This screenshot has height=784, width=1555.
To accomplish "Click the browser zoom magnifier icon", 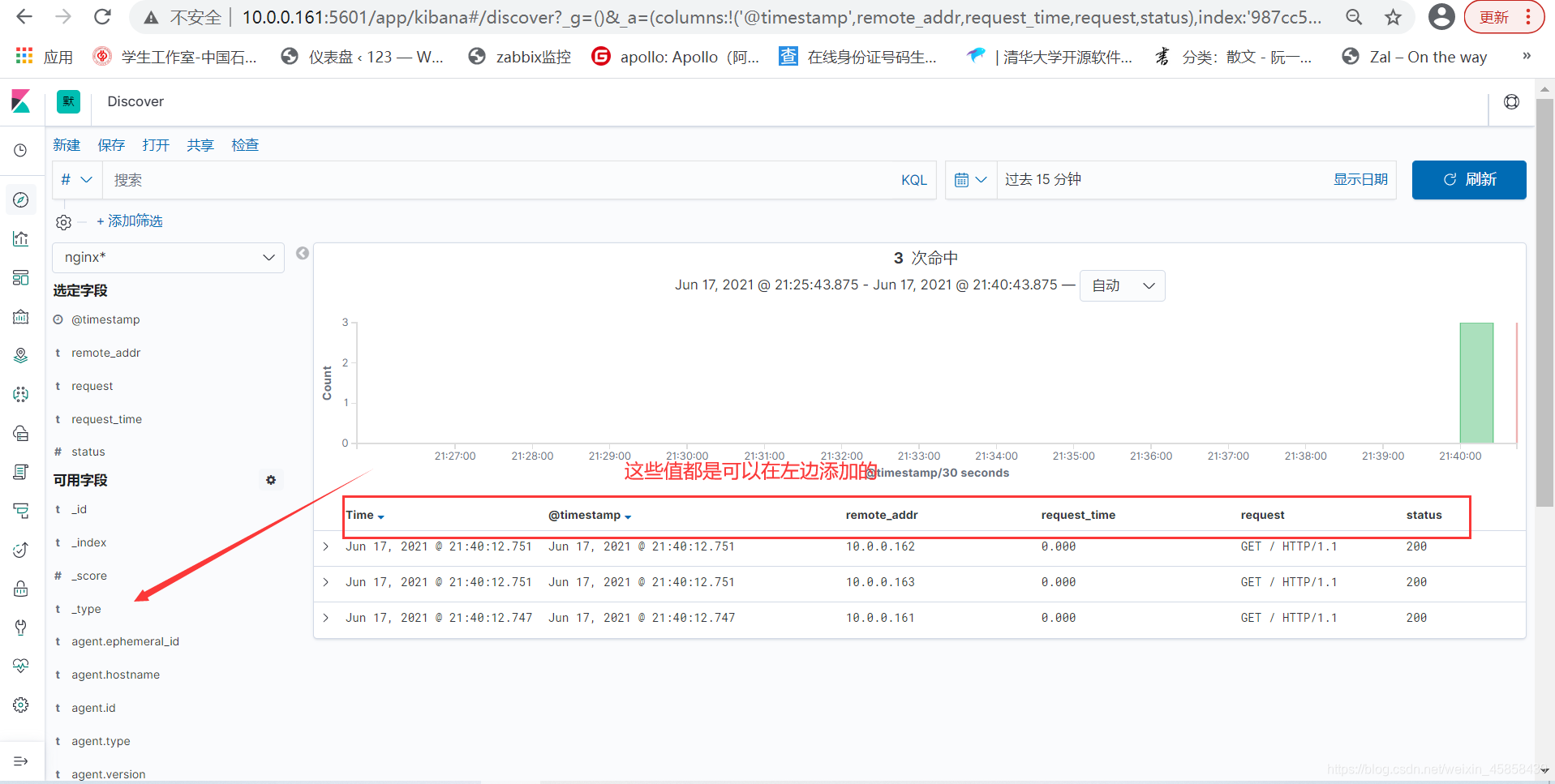I will (1354, 17).
